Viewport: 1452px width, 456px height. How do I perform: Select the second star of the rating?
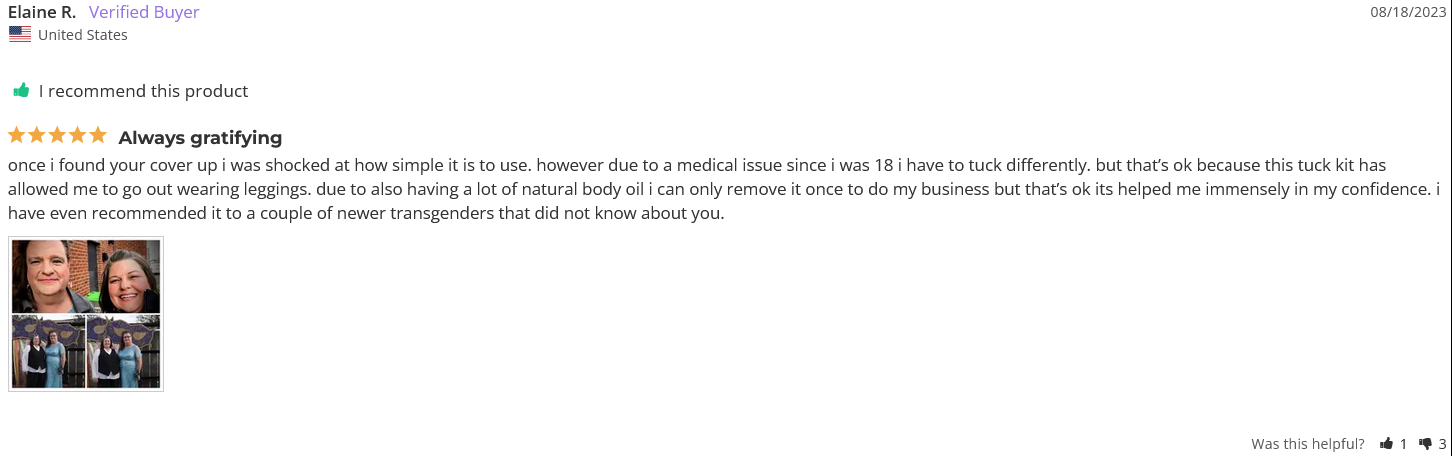point(37,135)
